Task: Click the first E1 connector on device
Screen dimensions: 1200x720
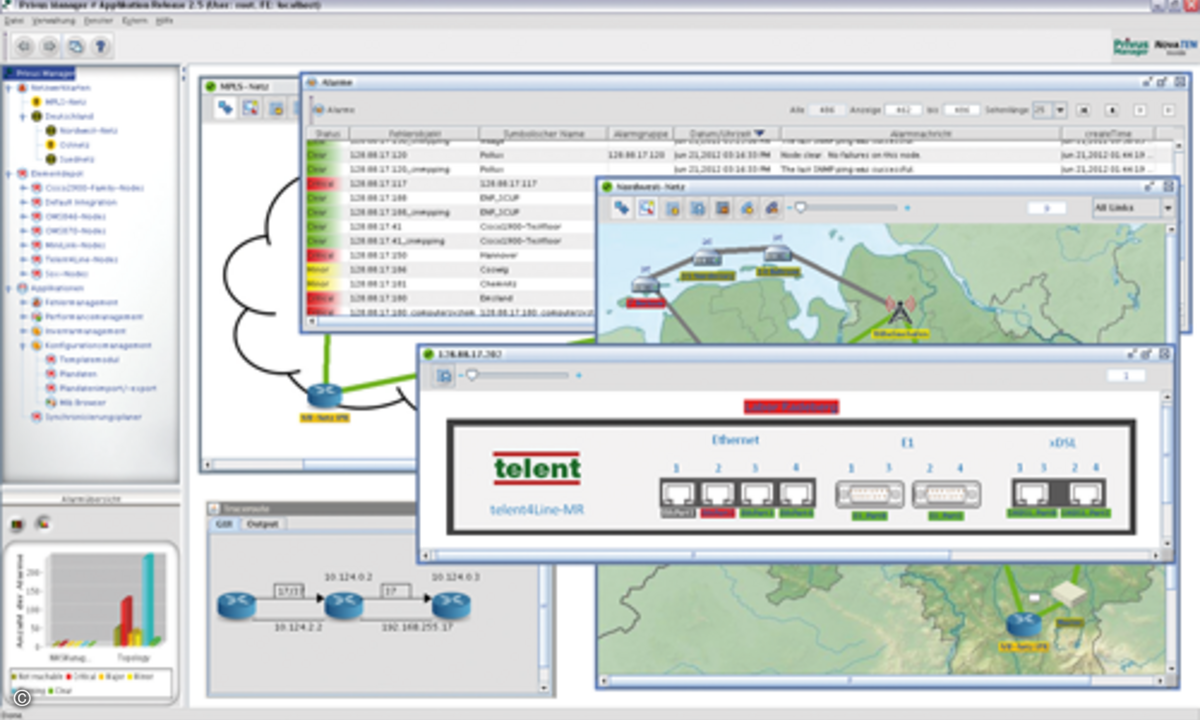Action: click(870, 494)
